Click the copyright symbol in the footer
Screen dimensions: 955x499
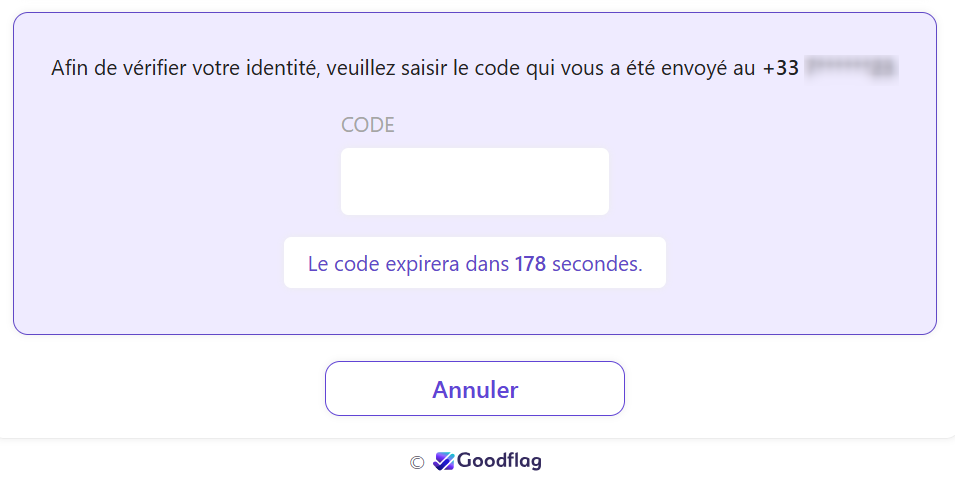(417, 462)
